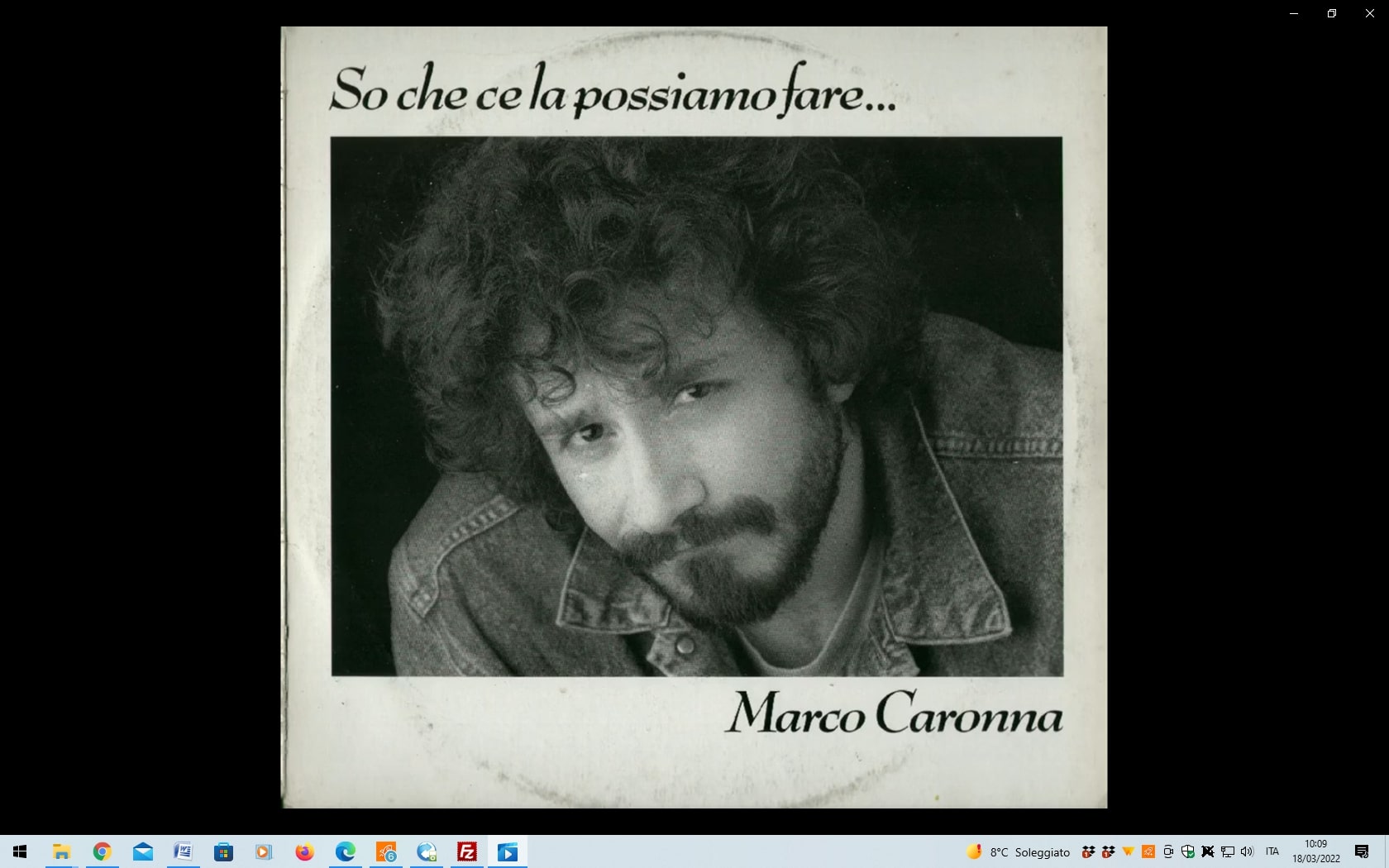Click the album cover image of Marco Caronna
This screenshot has height=868, width=1389.
point(694,417)
